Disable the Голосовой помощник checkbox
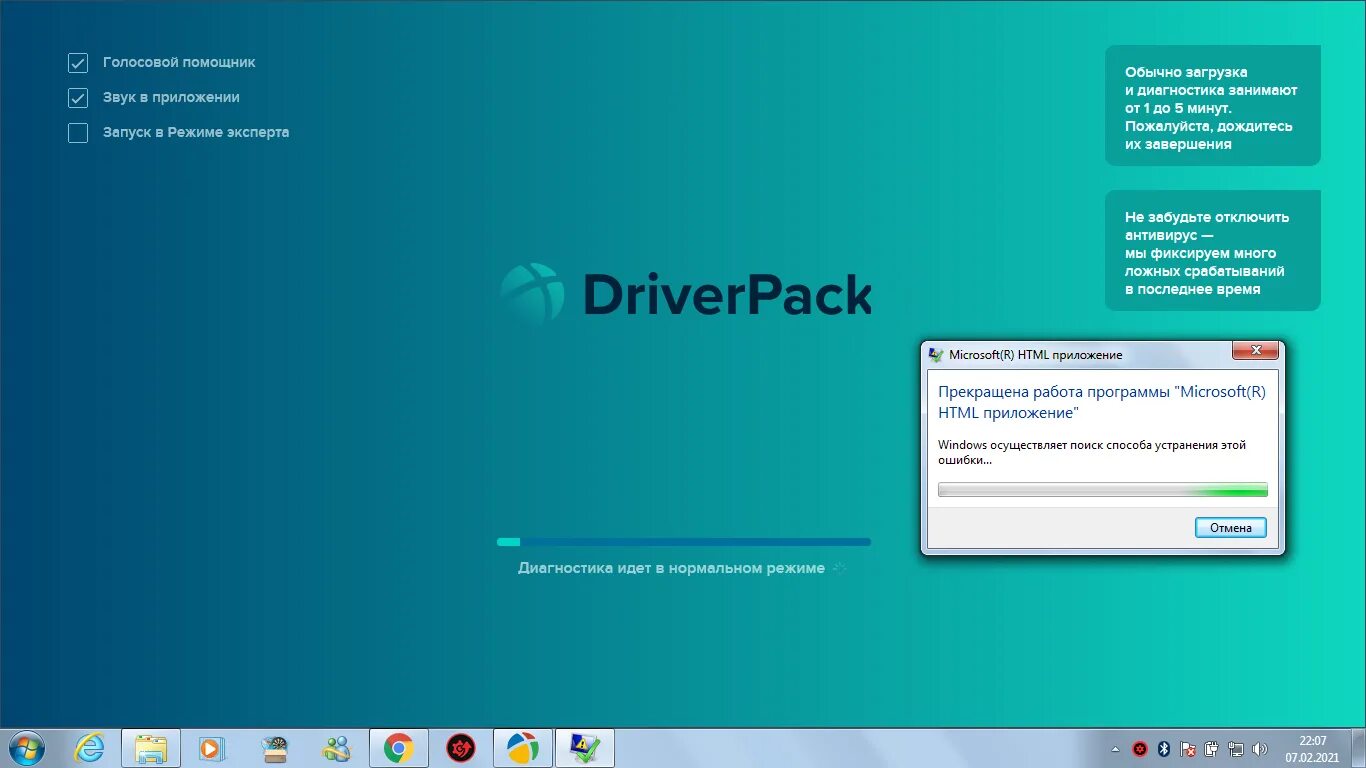 click(x=78, y=63)
